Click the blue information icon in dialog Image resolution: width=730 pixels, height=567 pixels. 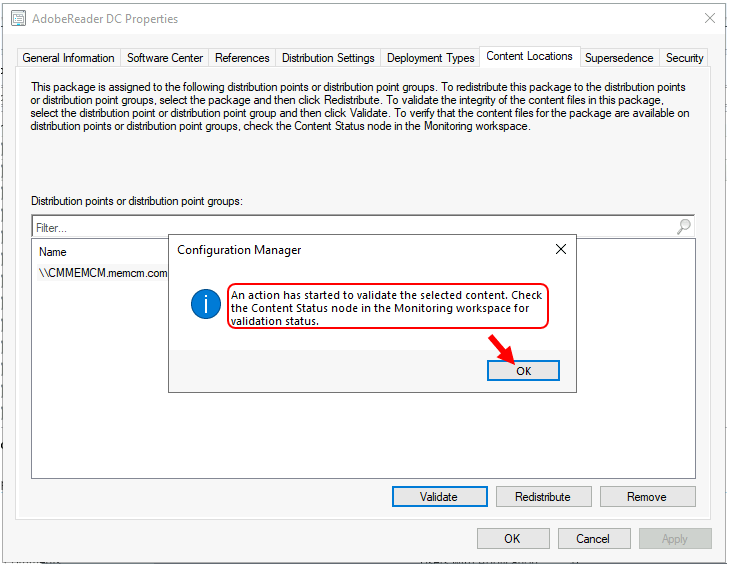205,304
